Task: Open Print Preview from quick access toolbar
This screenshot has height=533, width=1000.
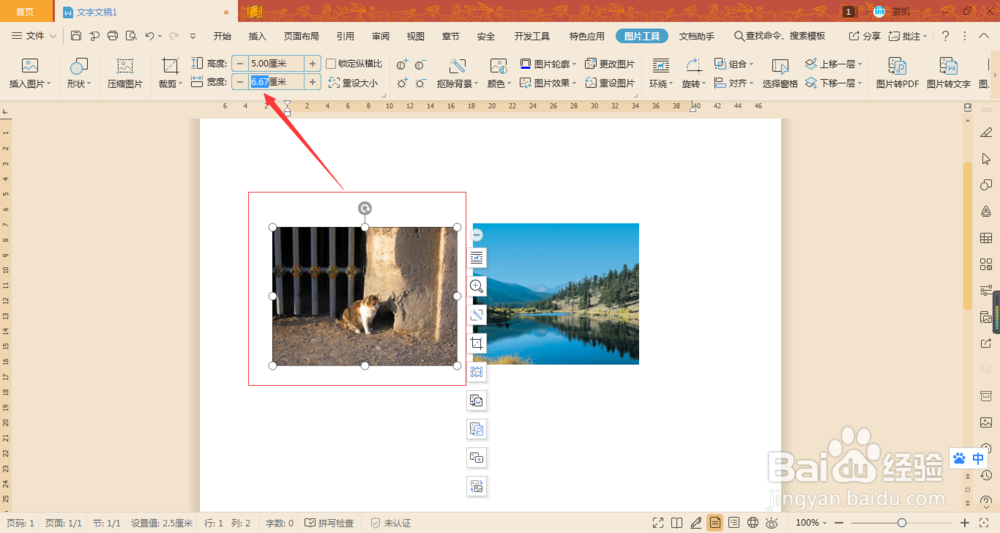Action: point(131,36)
